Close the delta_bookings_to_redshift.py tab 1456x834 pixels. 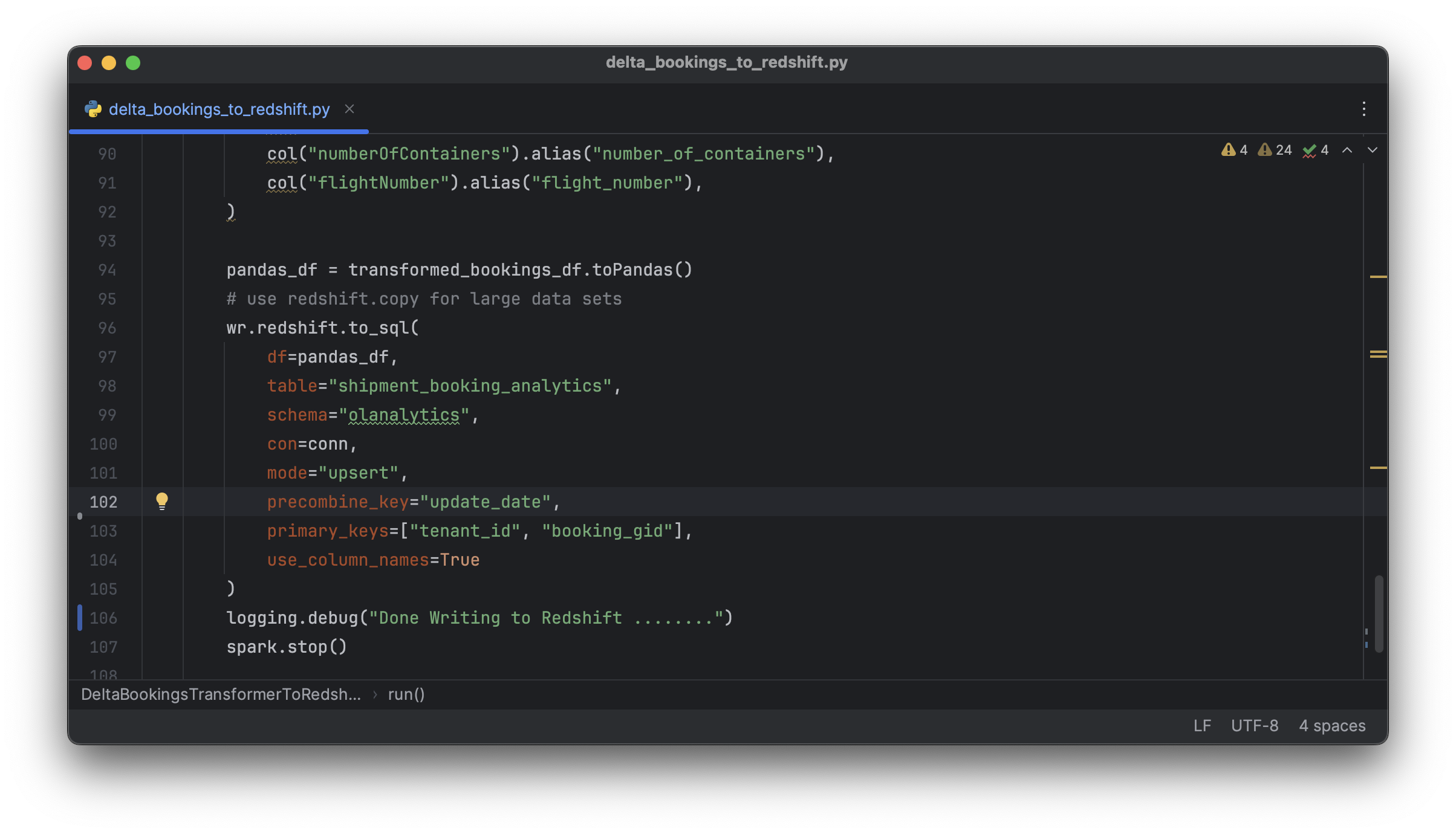349,109
